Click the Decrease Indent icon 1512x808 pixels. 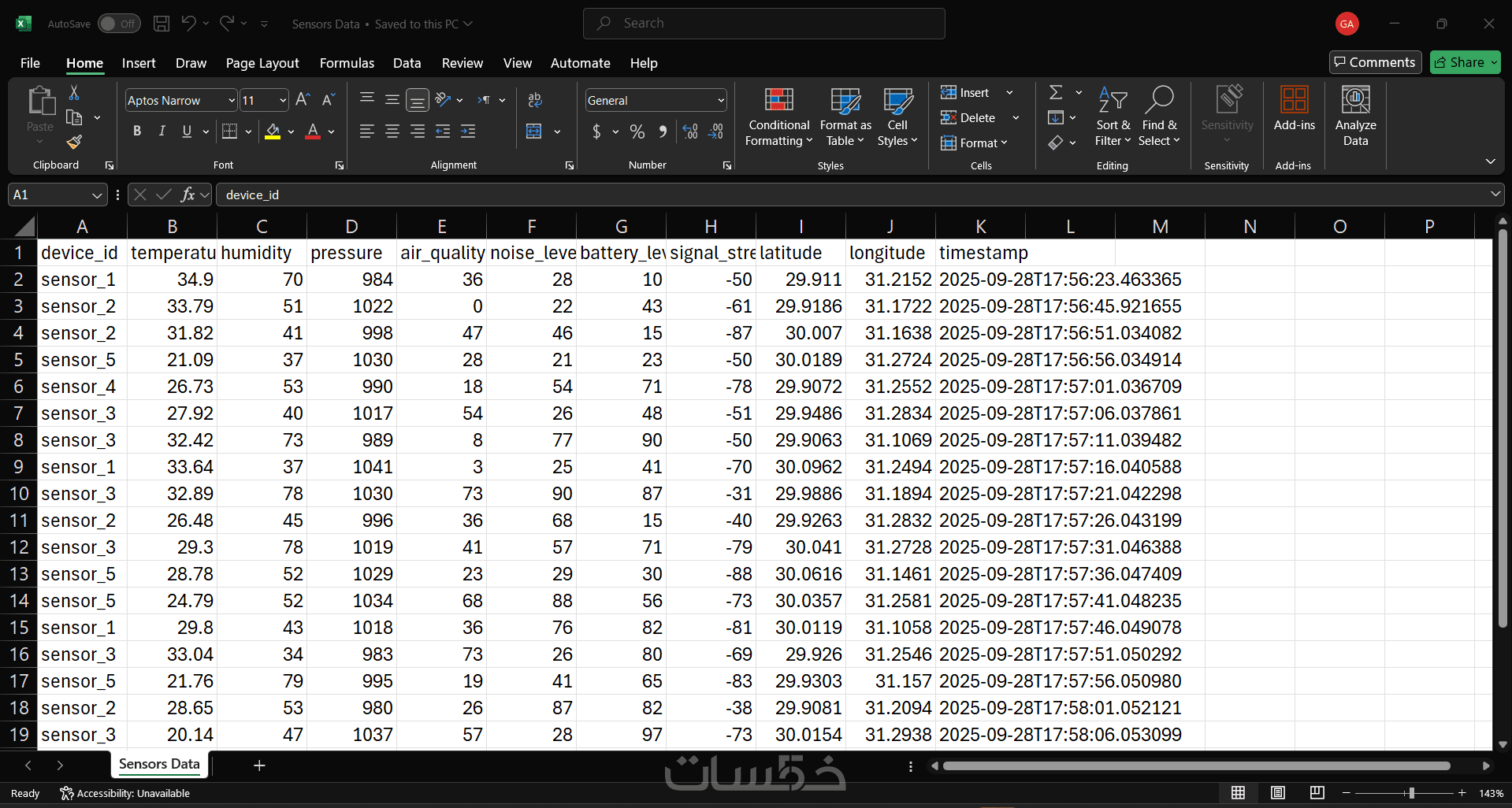(x=443, y=132)
